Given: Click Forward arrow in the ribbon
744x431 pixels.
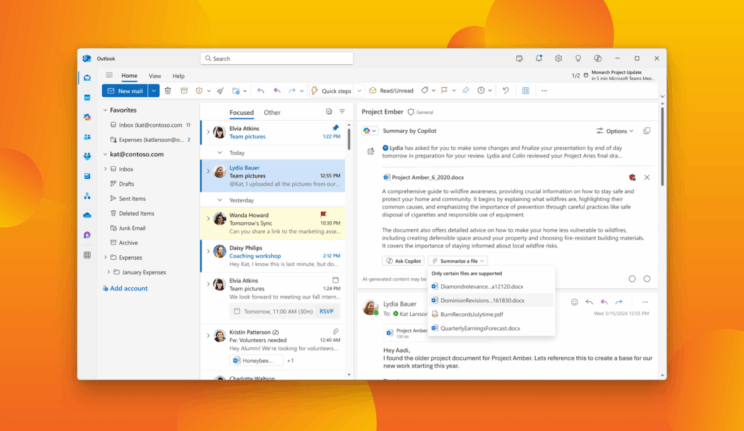Looking at the screenshot, I should coord(292,91).
